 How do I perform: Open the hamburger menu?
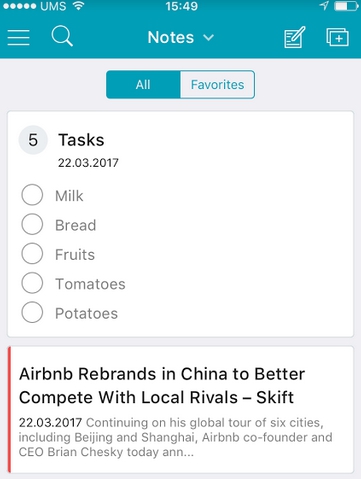(19, 37)
